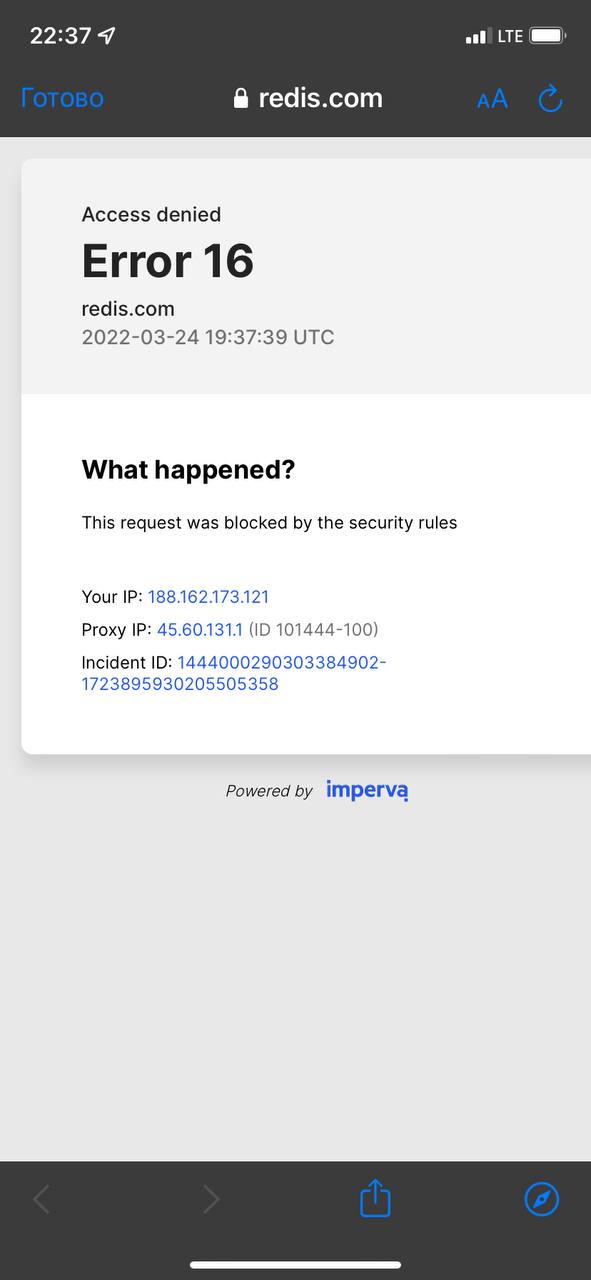Tap the forward arrow
Viewport: 591px width, 1280px height.
(210, 1199)
